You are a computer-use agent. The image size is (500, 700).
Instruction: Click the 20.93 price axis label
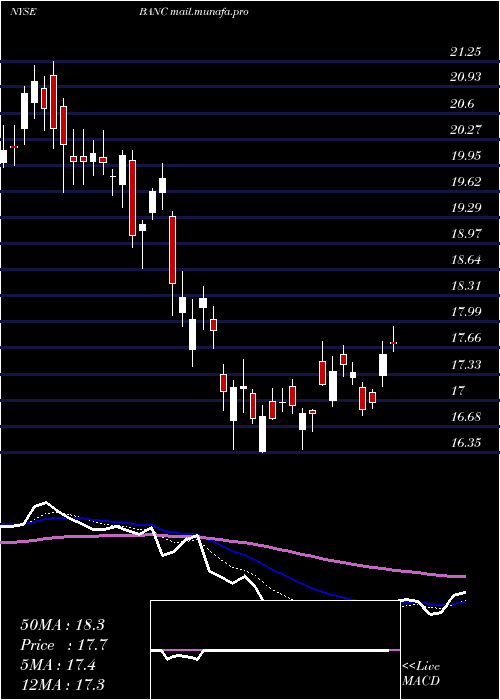(466, 77)
